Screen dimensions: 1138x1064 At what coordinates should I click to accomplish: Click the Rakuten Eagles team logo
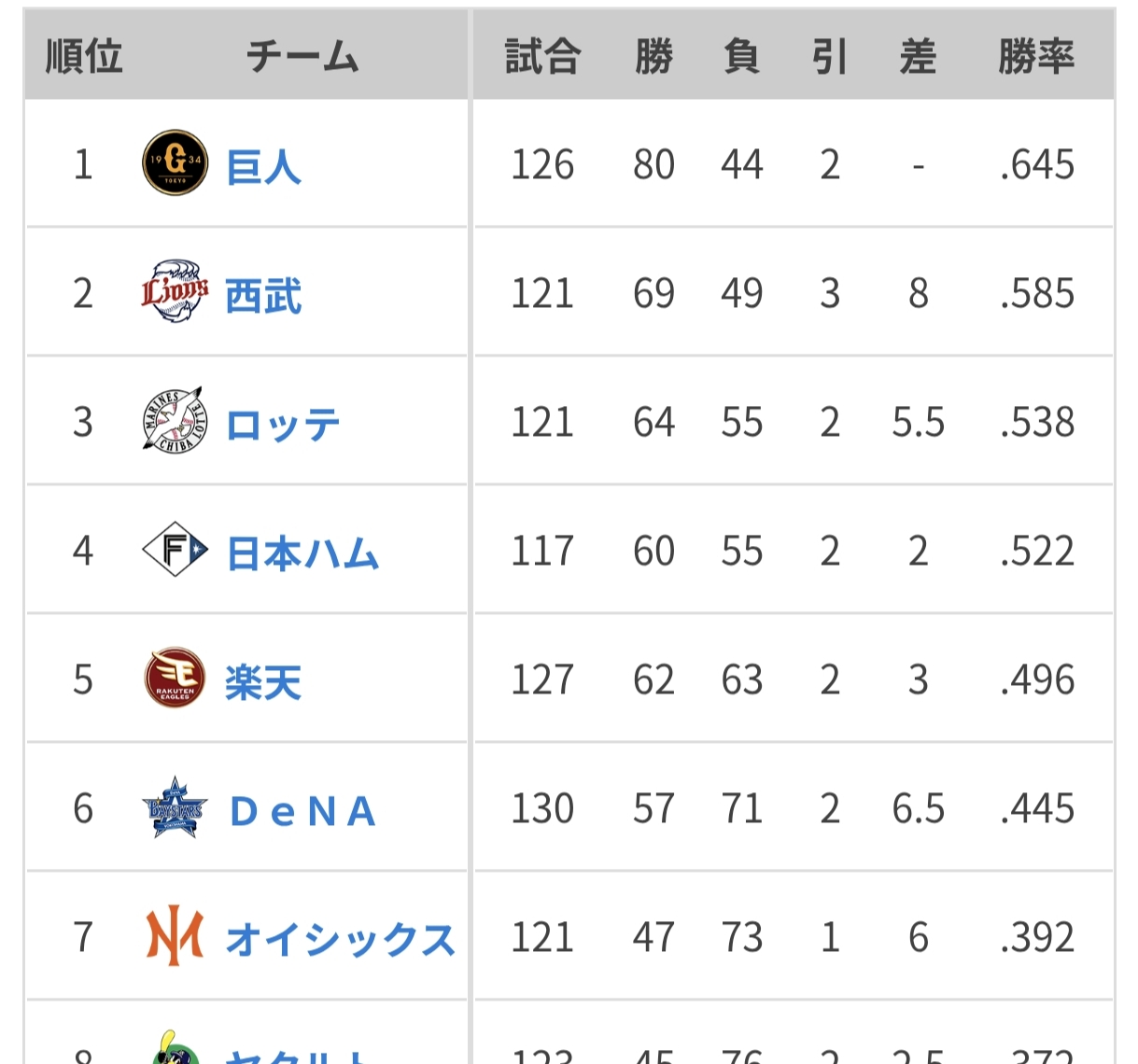point(175,679)
